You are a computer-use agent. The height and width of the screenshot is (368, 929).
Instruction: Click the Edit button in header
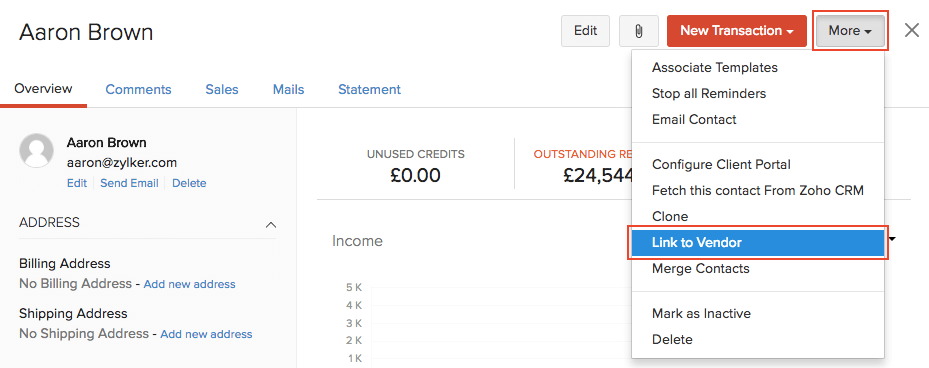[585, 31]
